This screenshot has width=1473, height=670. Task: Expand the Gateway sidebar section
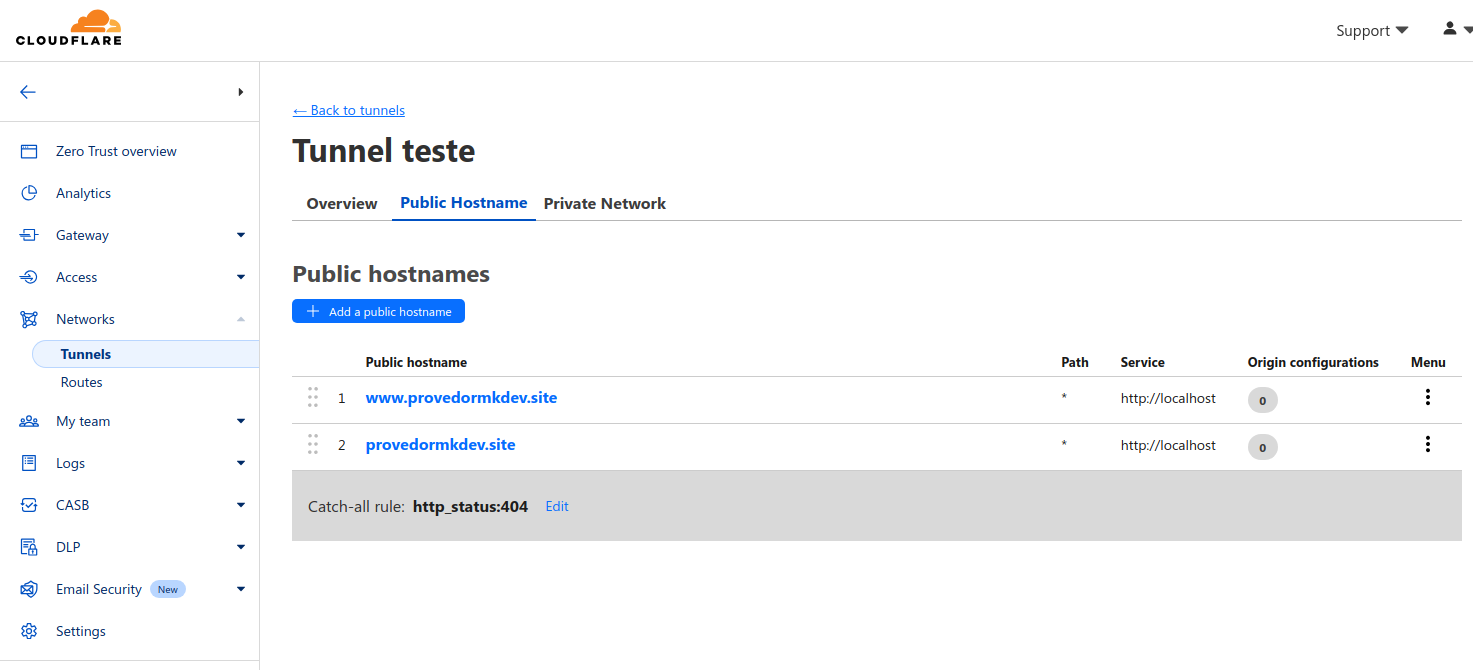coord(240,235)
